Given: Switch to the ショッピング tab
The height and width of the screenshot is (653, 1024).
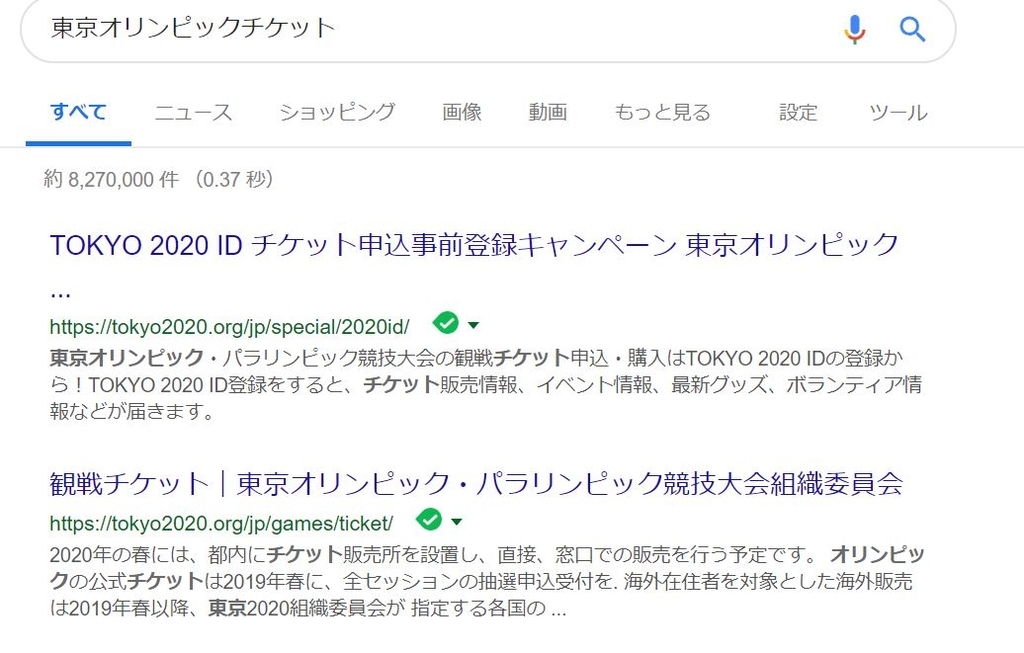Looking at the screenshot, I should point(337,112).
